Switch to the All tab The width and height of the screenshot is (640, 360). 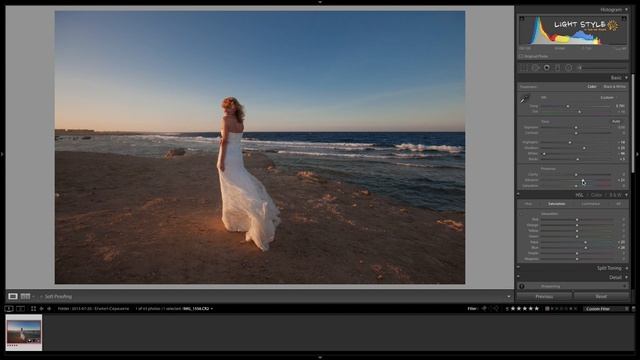click(618, 204)
